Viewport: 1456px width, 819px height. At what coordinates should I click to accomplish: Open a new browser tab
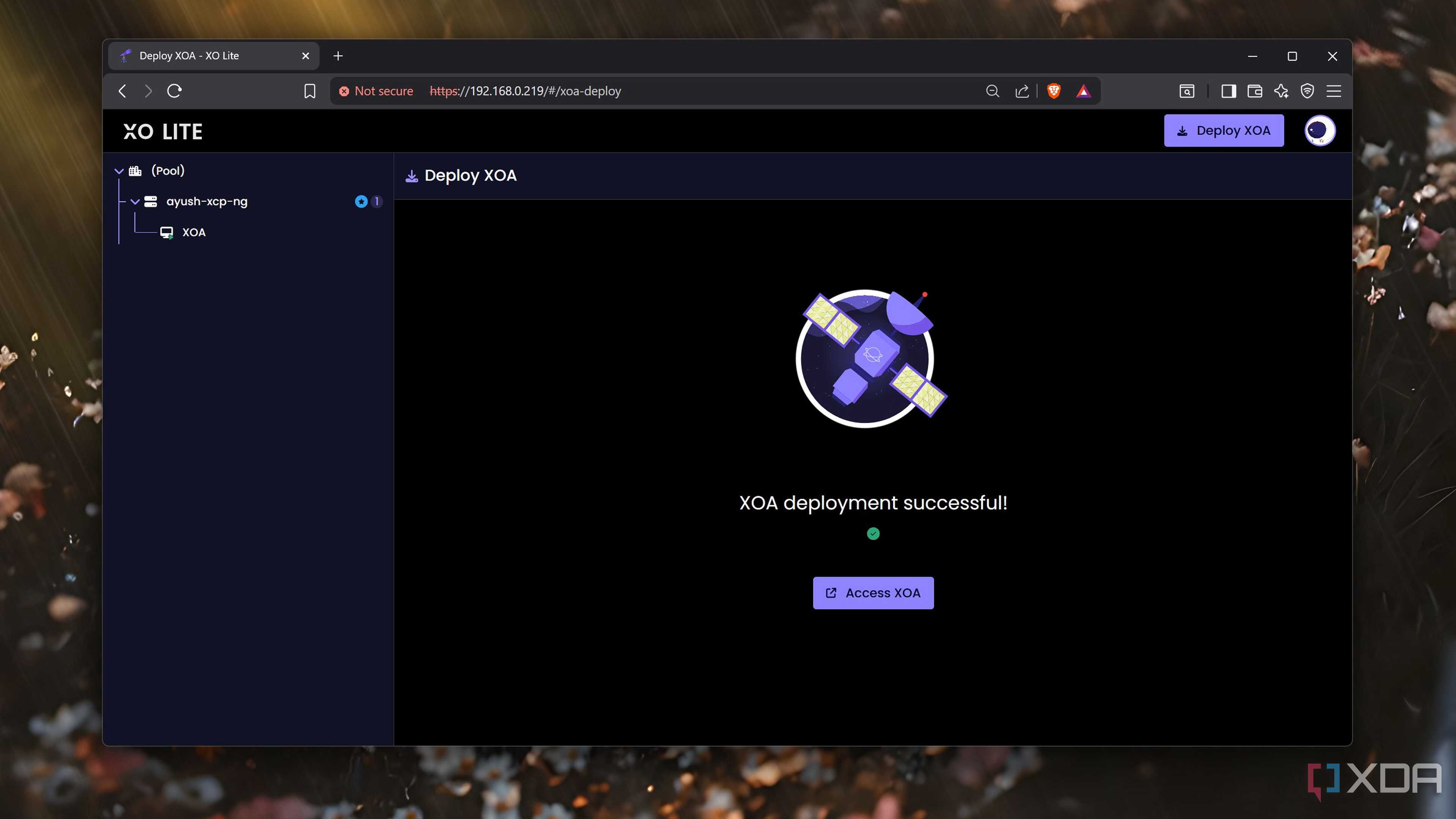[338, 56]
